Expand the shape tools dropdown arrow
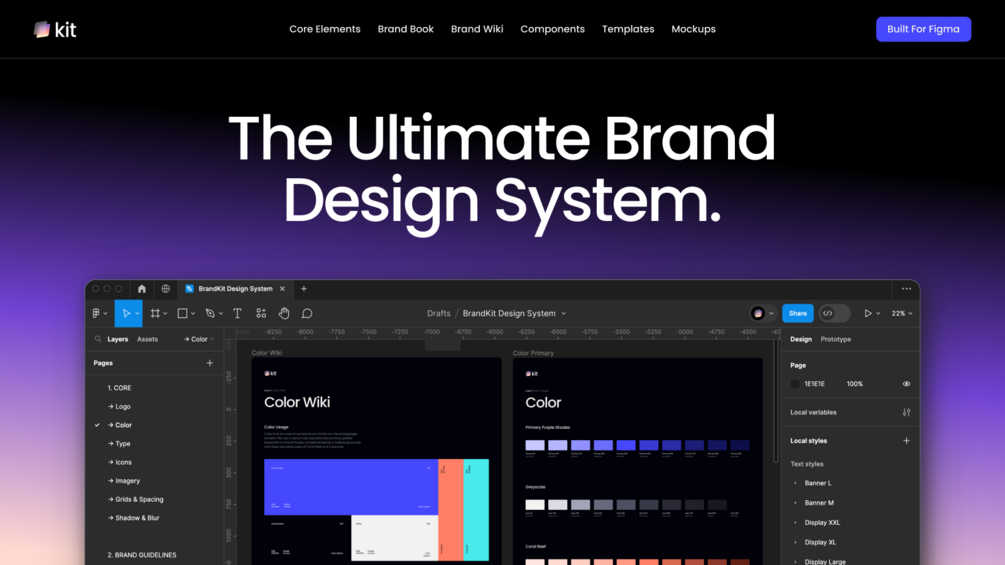 pyautogui.click(x=193, y=314)
